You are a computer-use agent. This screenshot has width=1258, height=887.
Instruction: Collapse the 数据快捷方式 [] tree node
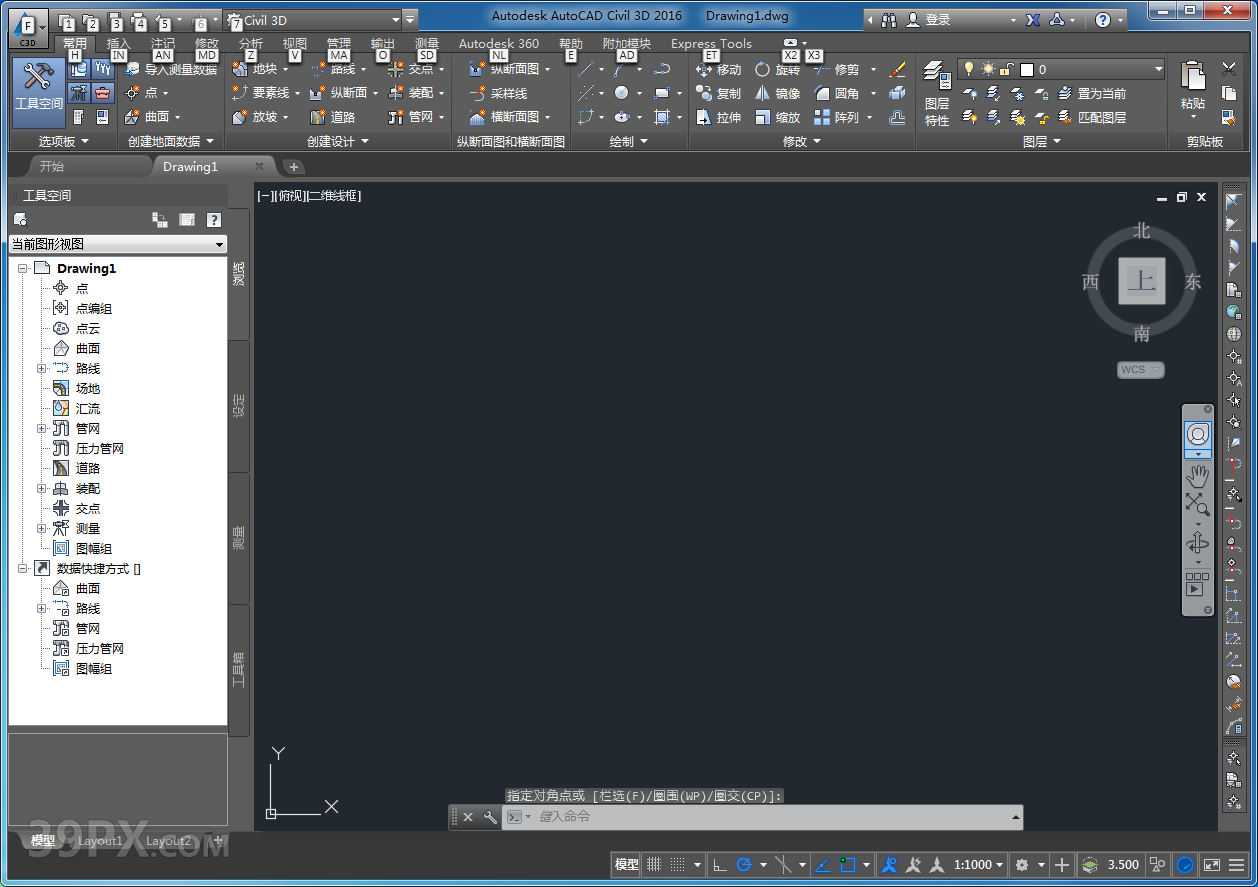22,568
